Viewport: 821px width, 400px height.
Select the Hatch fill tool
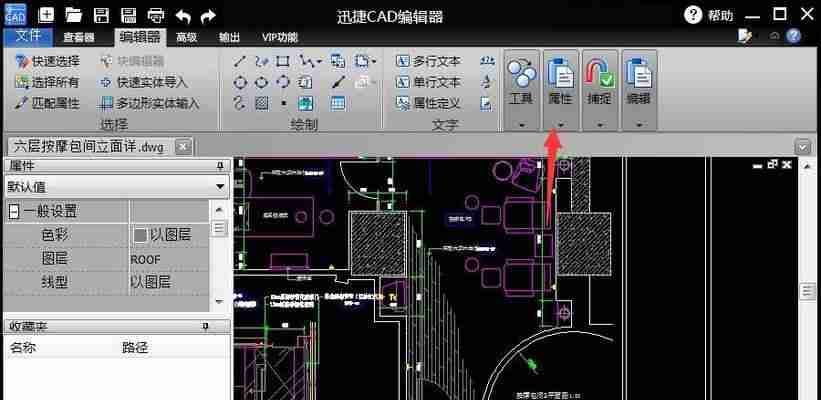[x=261, y=103]
